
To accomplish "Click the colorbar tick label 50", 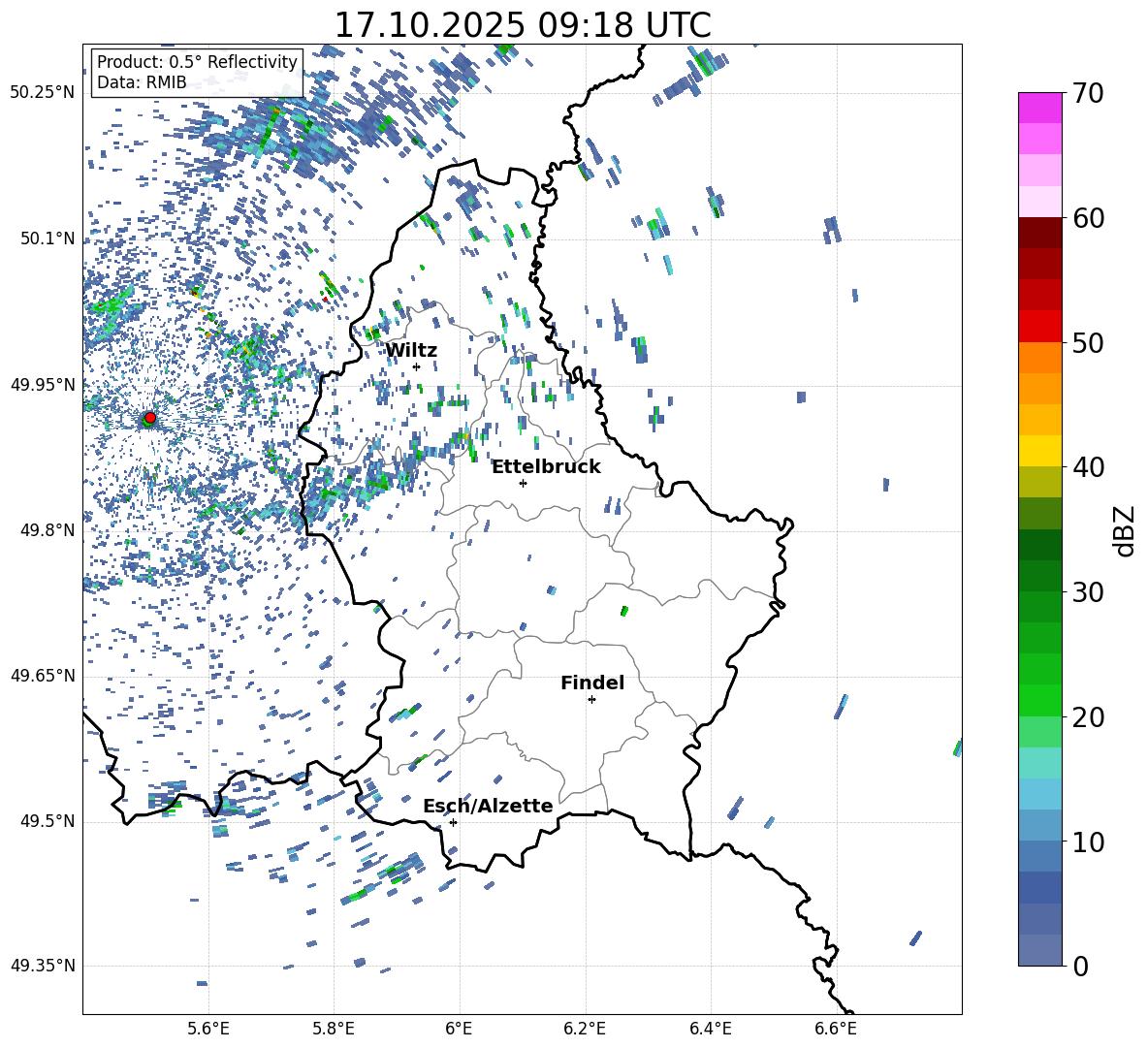I will tap(1088, 343).
